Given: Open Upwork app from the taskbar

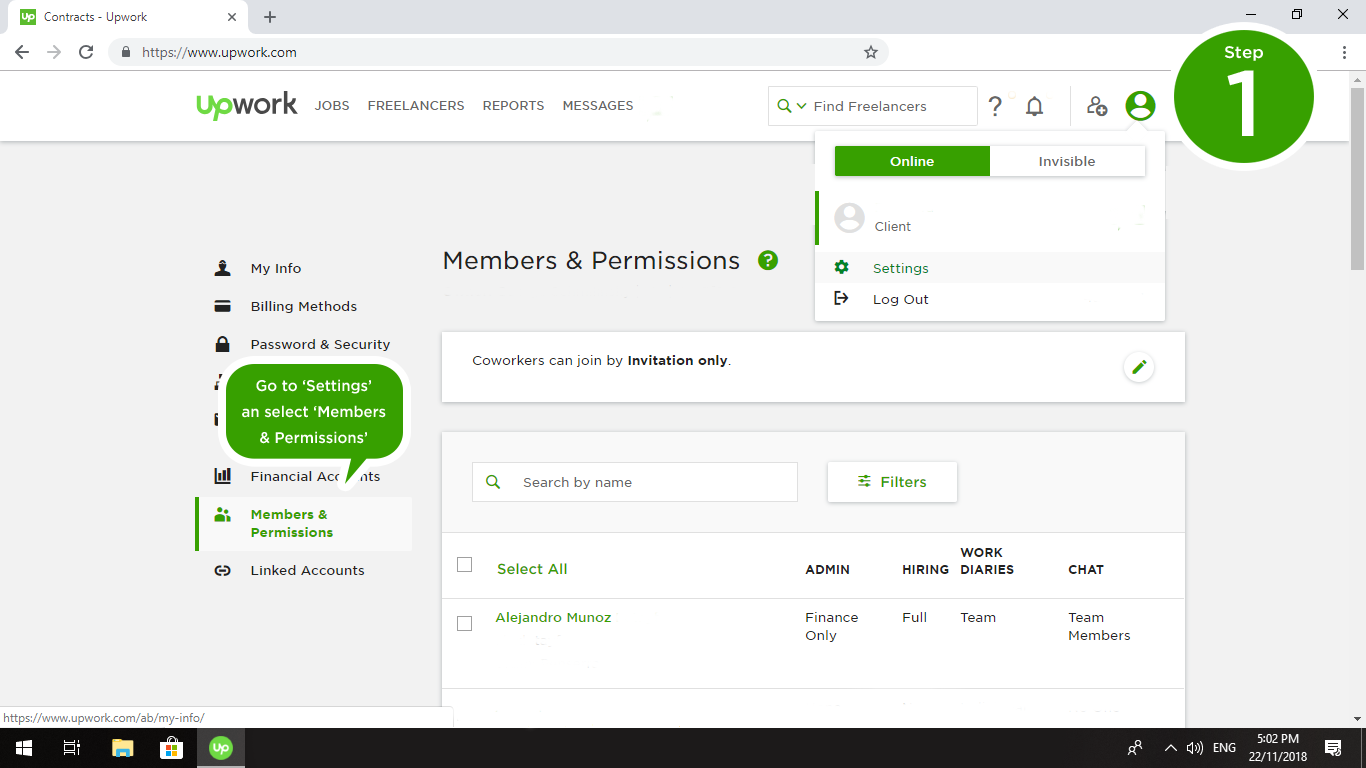Looking at the screenshot, I should tap(221, 747).
